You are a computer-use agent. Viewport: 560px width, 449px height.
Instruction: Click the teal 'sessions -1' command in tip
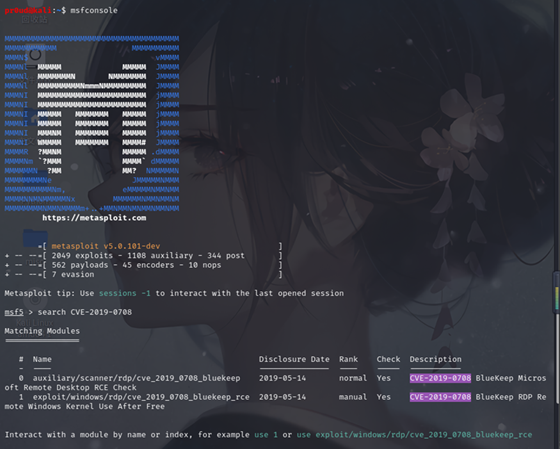[125, 293]
